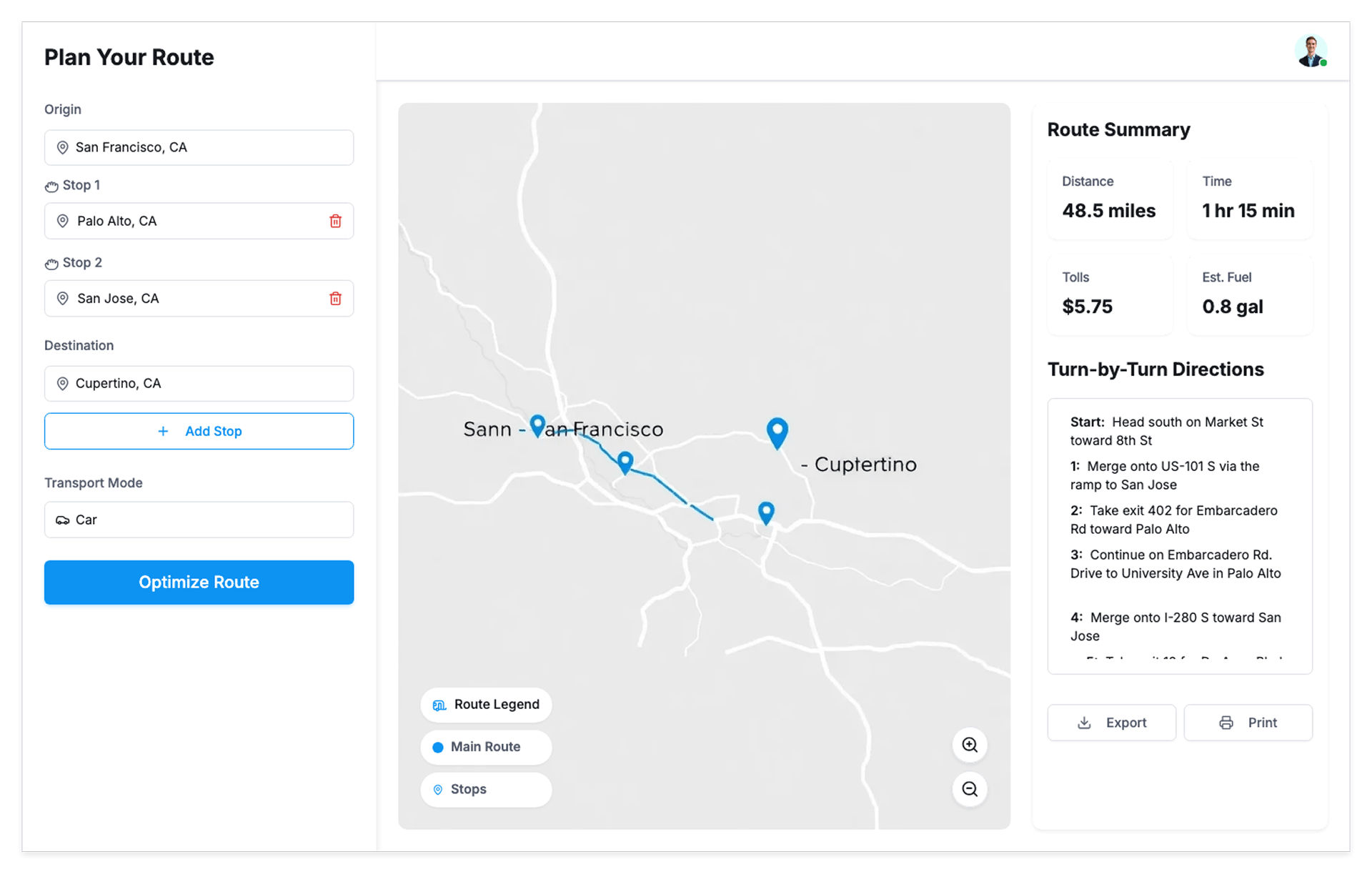Open the Transport Mode Car dropdown
Viewport: 1372px width, 892px height.
199,520
